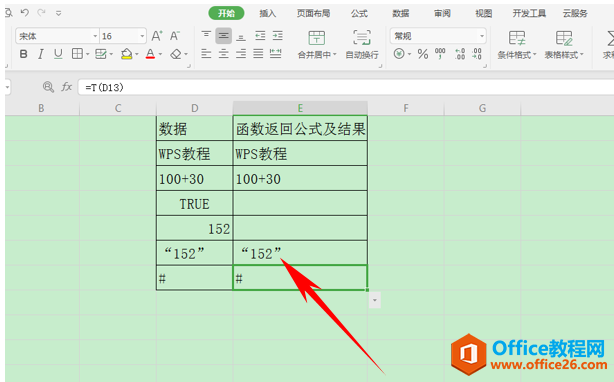Viewport: 614px width, 382px height.
Task: Click the cell borders icon
Action: click(x=77, y=54)
